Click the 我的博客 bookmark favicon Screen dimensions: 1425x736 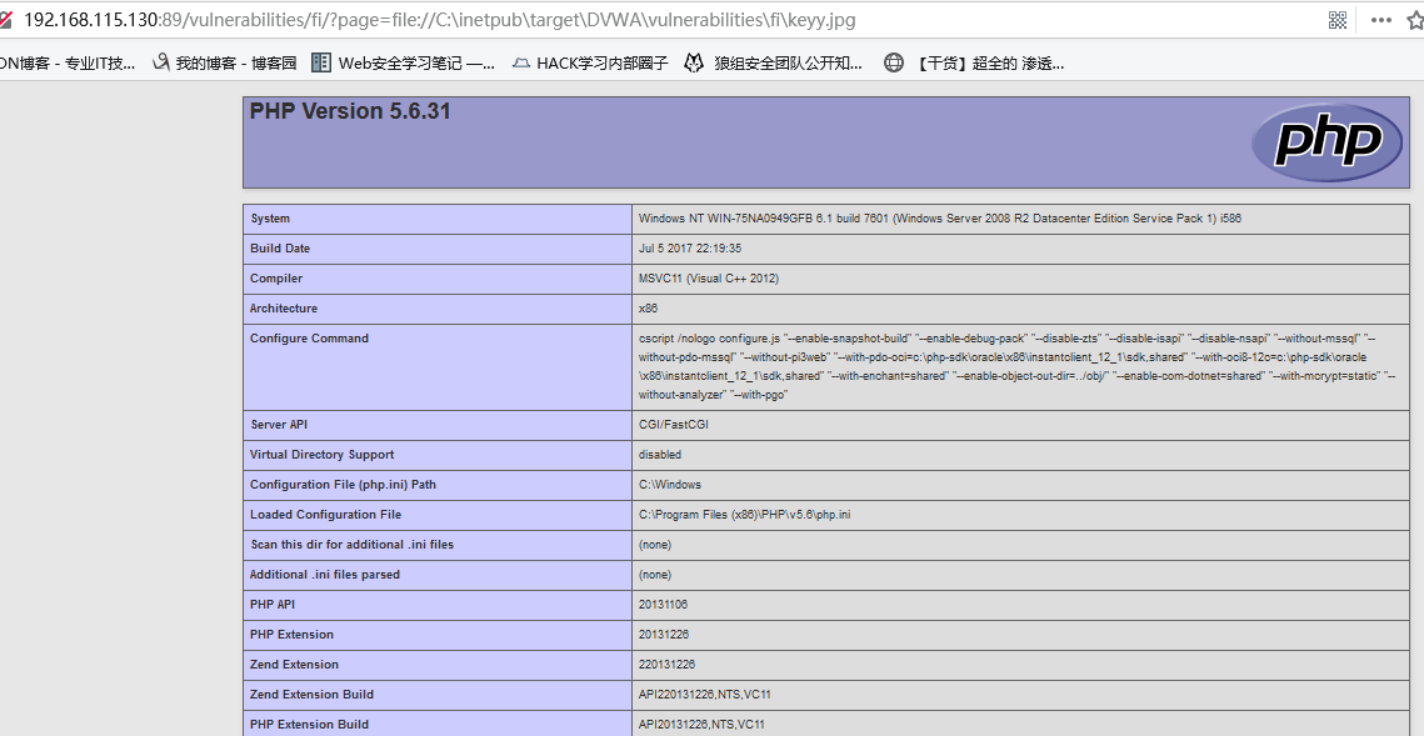[161, 64]
